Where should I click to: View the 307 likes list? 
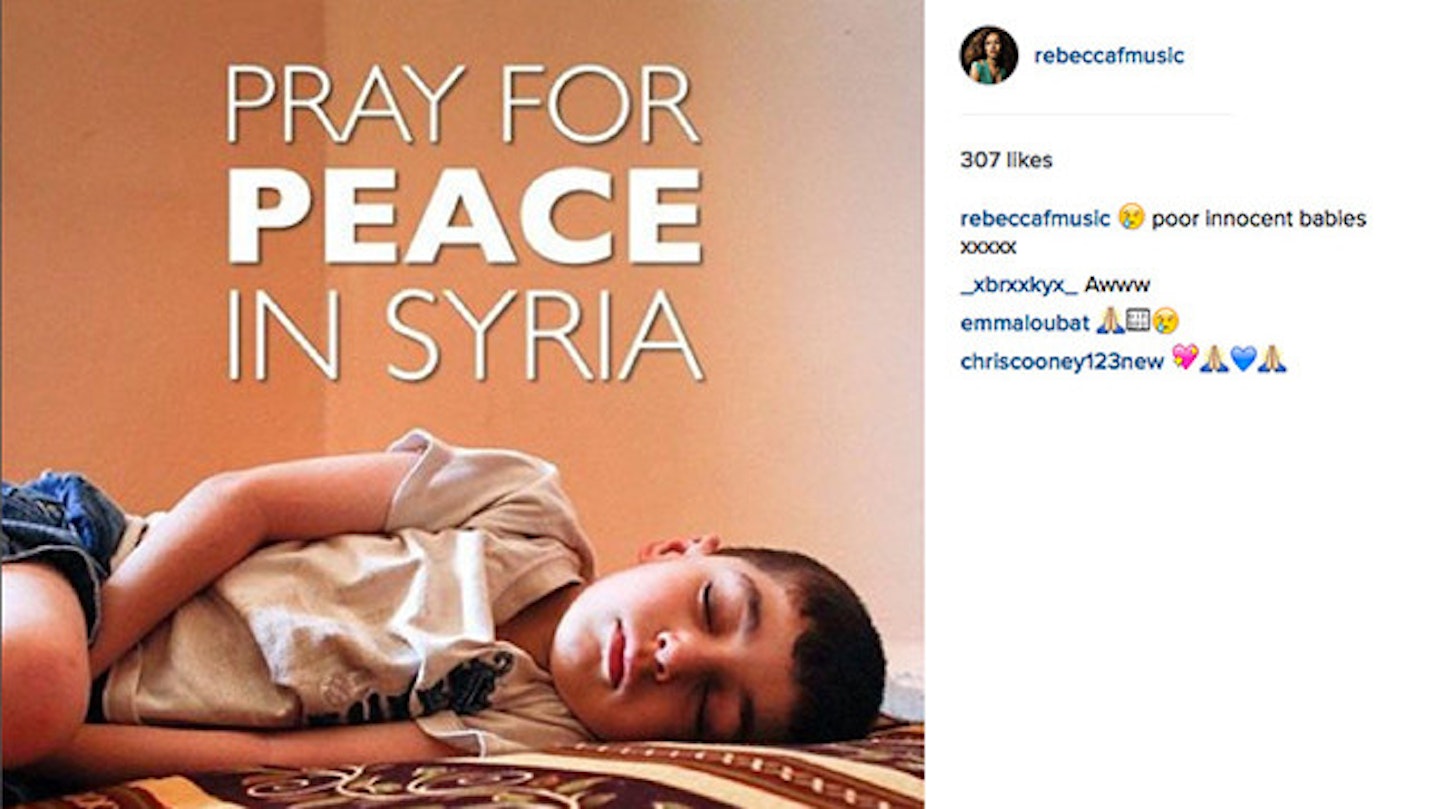pos(1006,160)
